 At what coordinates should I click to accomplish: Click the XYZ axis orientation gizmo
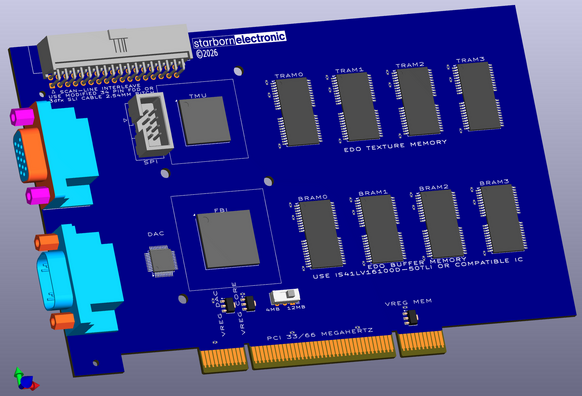pos(26,379)
